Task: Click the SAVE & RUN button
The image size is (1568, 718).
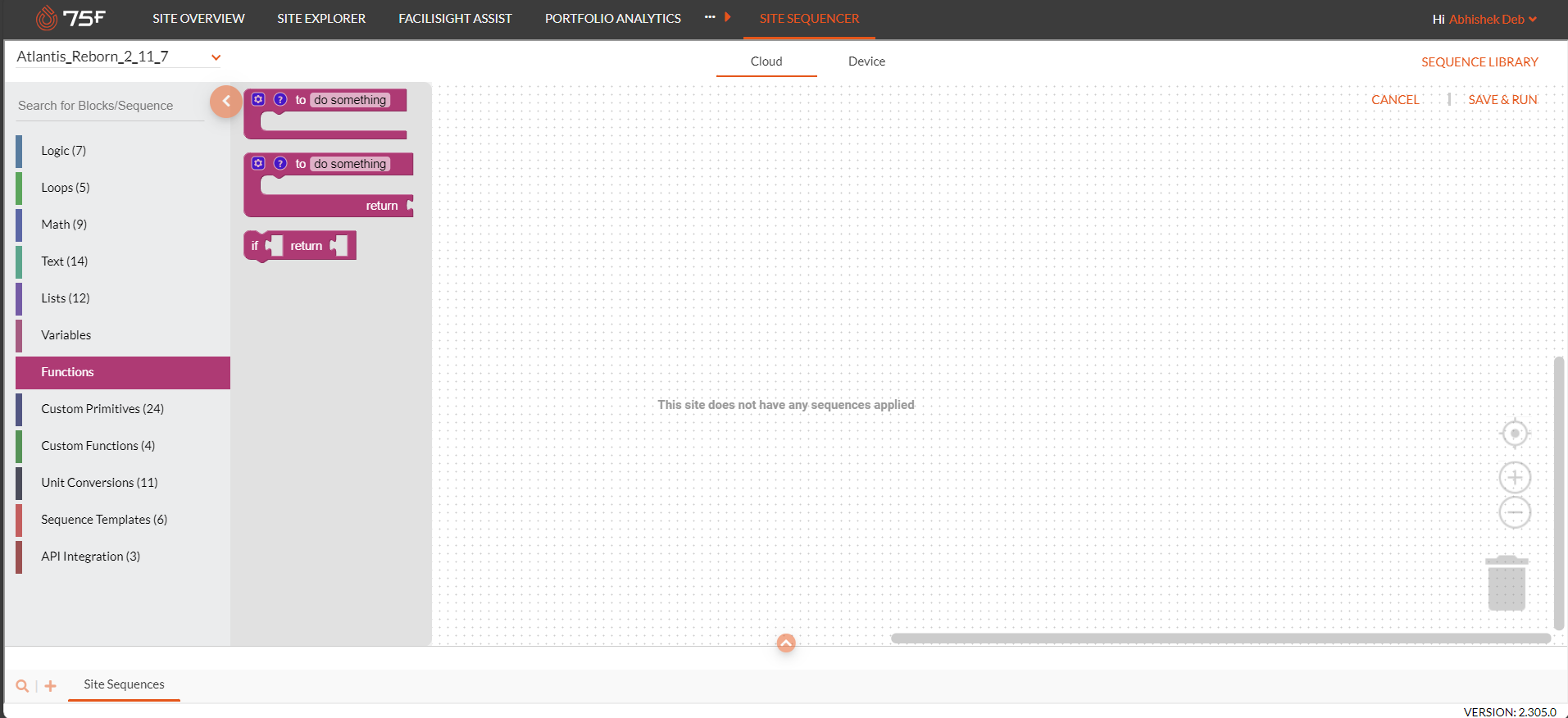Action: point(1502,99)
